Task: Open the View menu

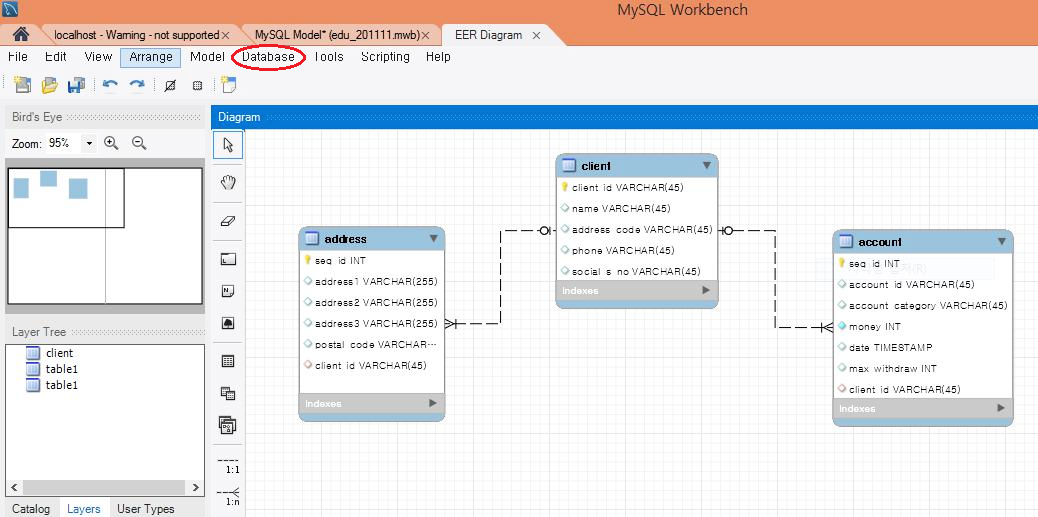Action: (x=98, y=57)
